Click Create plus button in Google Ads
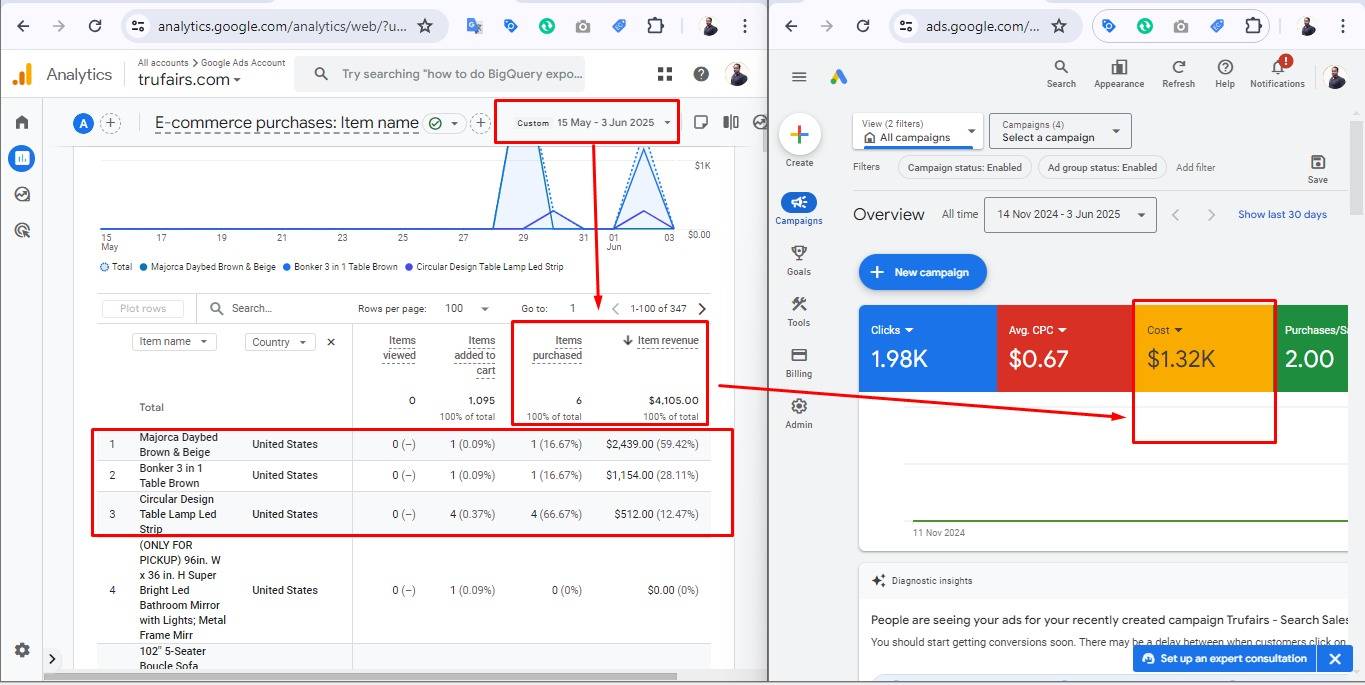This screenshot has width=1365, height=685. click(x=799, y=134)
